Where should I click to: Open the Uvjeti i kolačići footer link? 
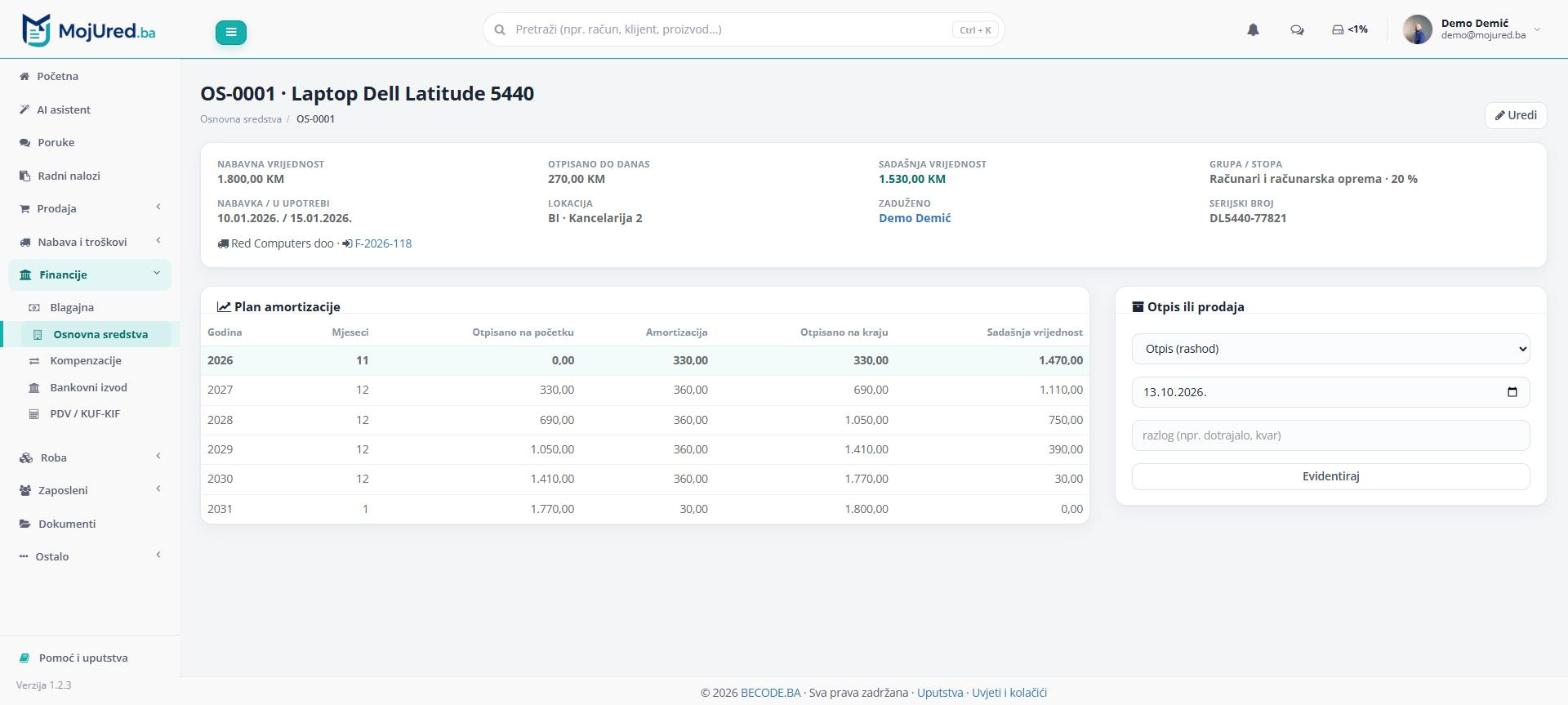[x=1009, y=692]
